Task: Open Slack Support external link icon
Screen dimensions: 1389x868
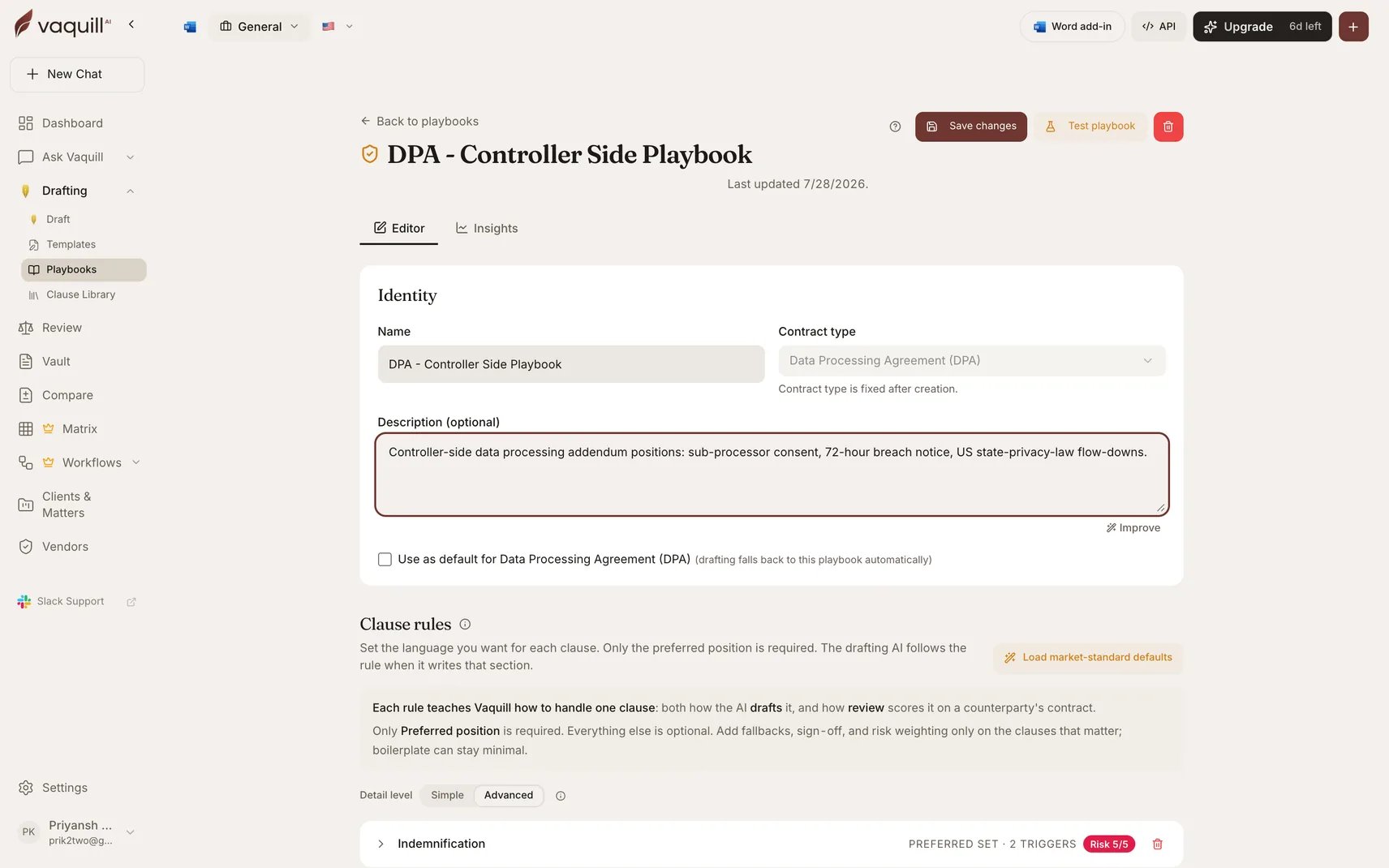Action: coord(131,602)
